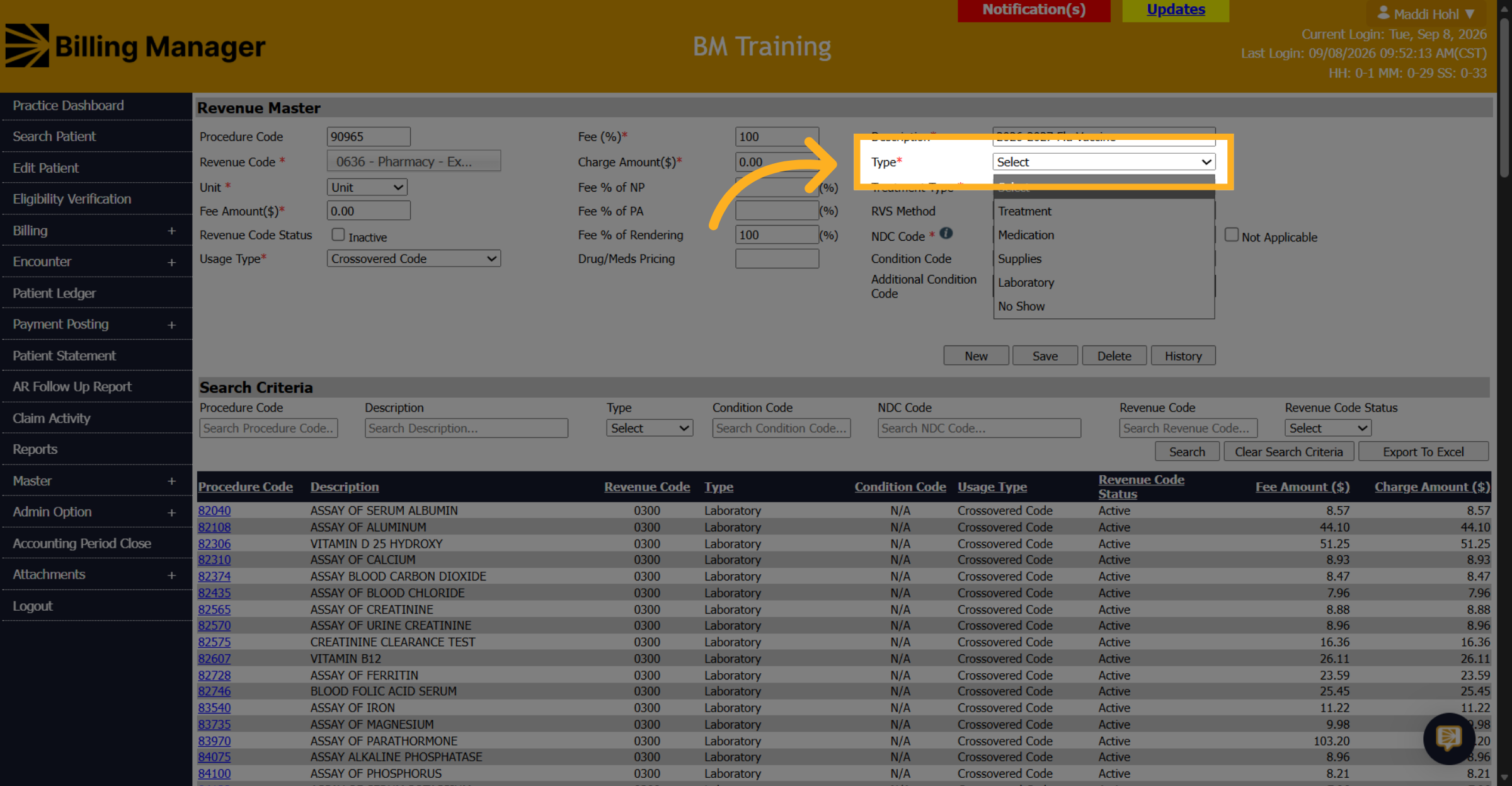Toggle the Inactive revenue code checkbox
The width and height of the screenshot is (1512, 786).
click(338, 234)
